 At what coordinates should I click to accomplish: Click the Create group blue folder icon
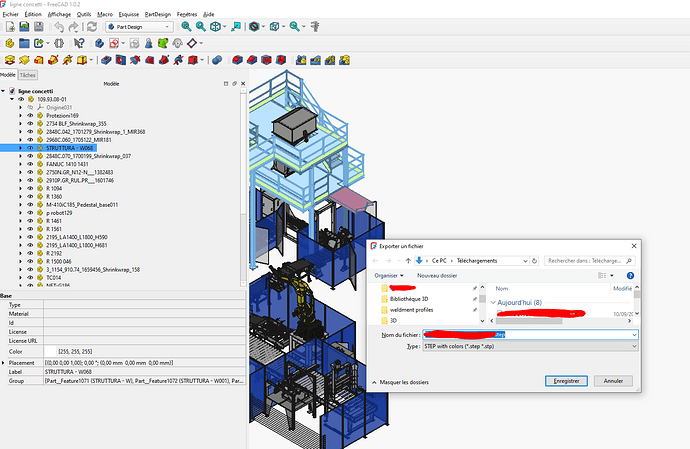point(24,43)
